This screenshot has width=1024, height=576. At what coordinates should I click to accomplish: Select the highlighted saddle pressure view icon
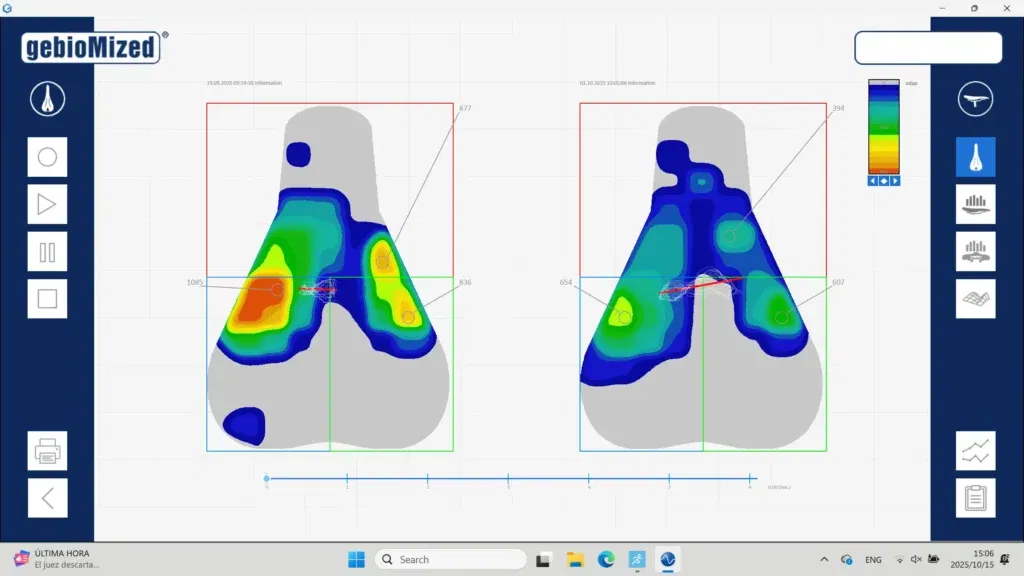point(975,156)
